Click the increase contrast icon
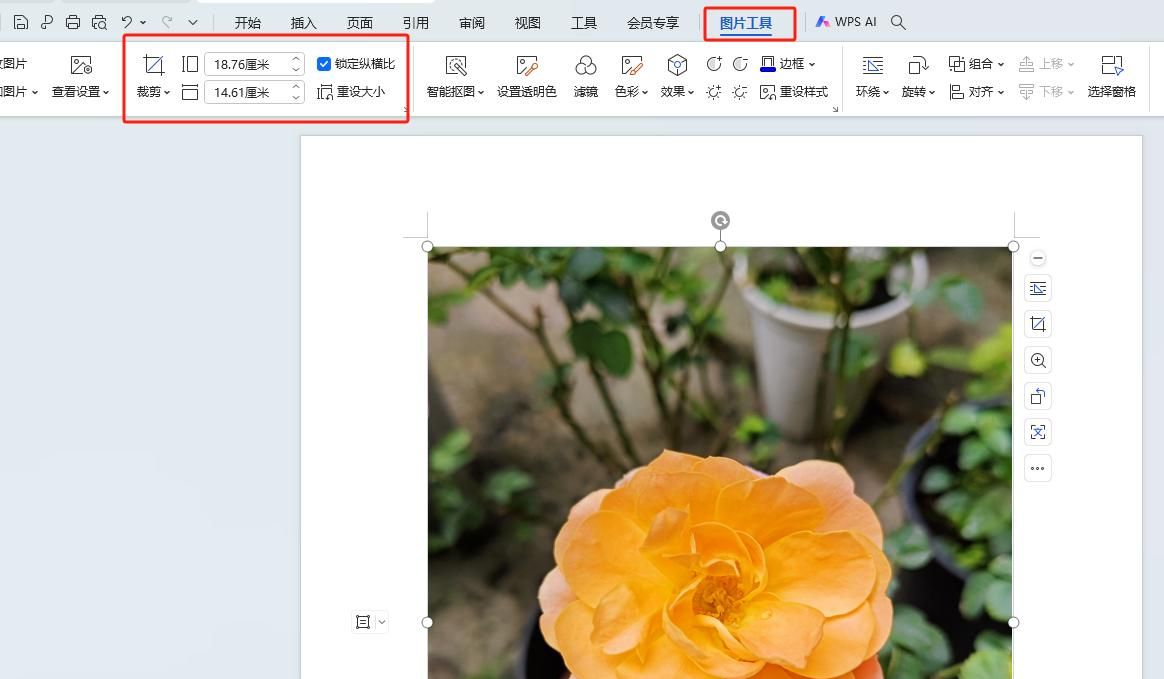 [x=713, y=64]
